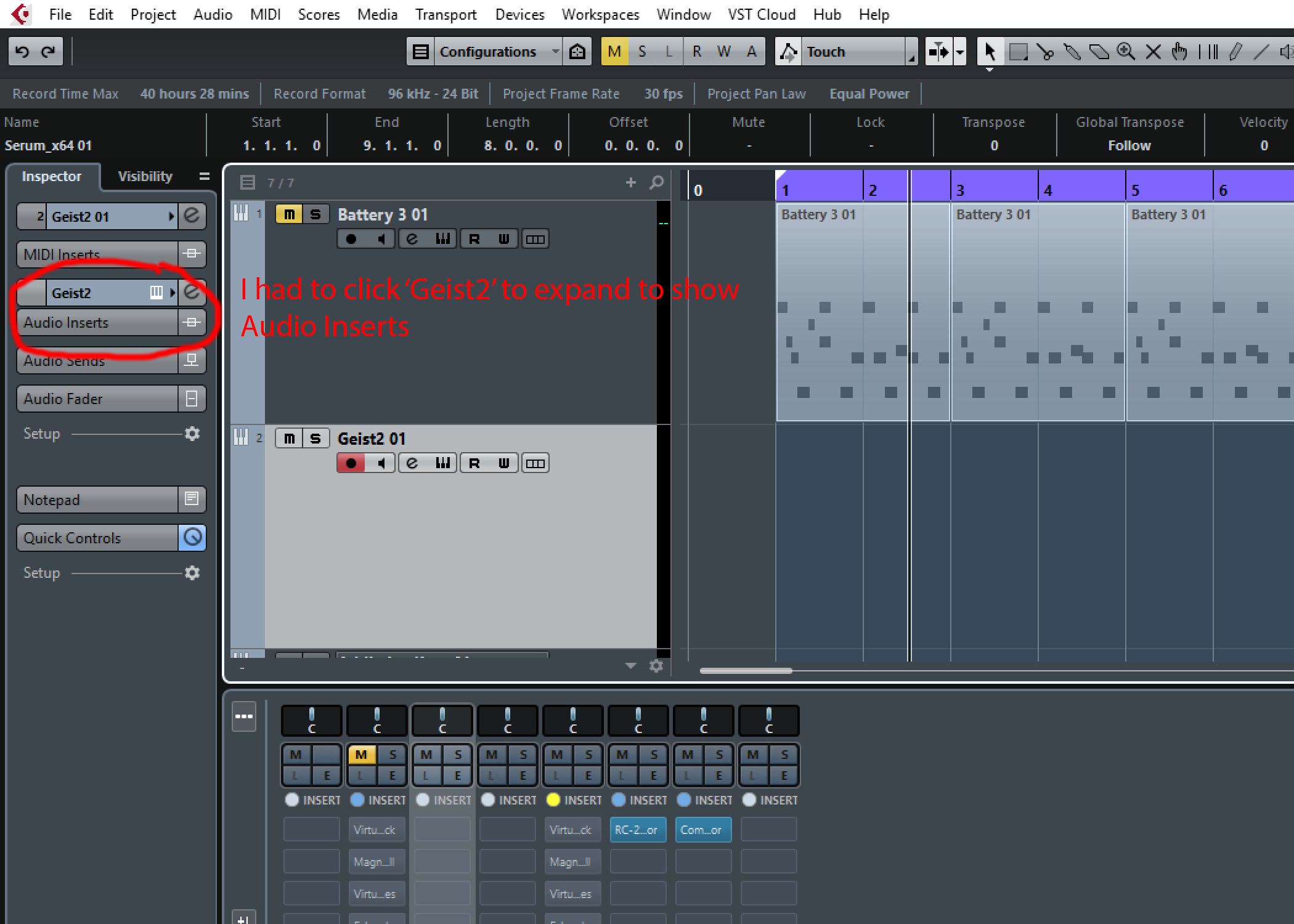
Task: Expand the Audio Sends inspector section
Action: click(98, 360)
